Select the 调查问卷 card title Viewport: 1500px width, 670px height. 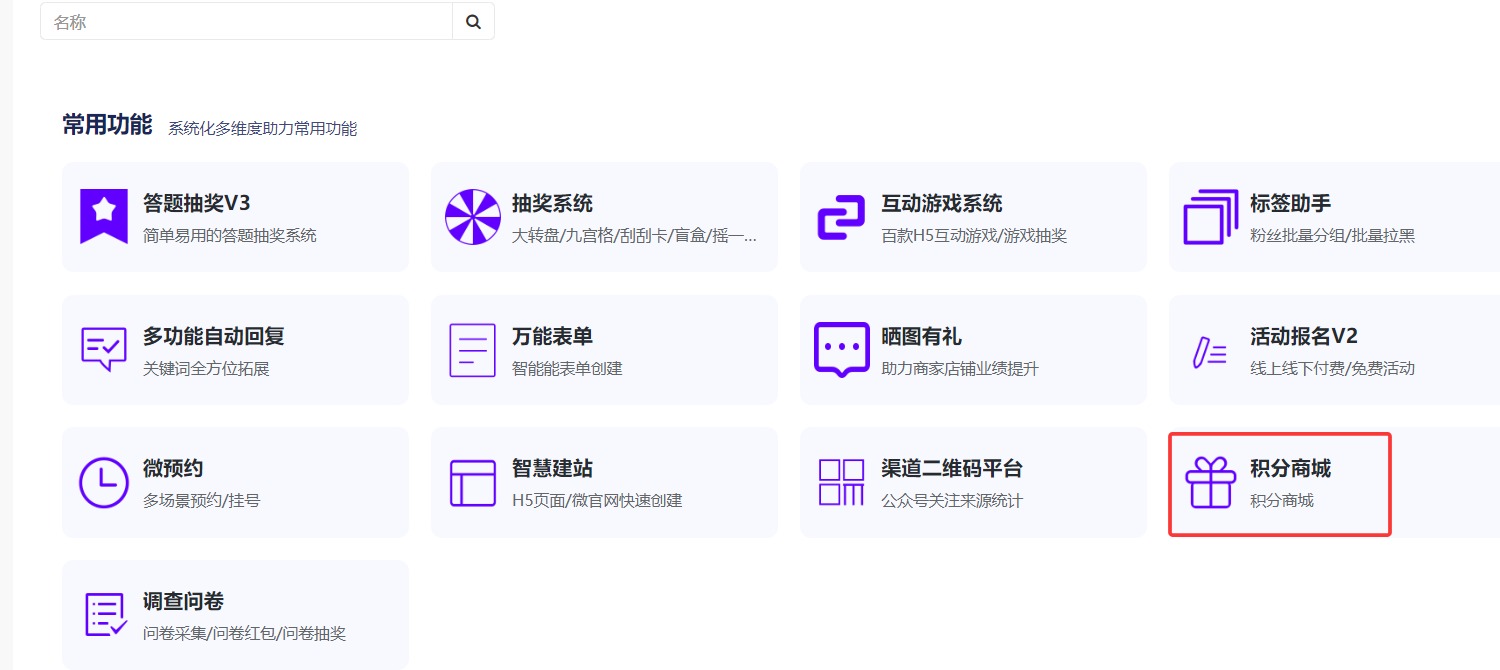point(183,602)
